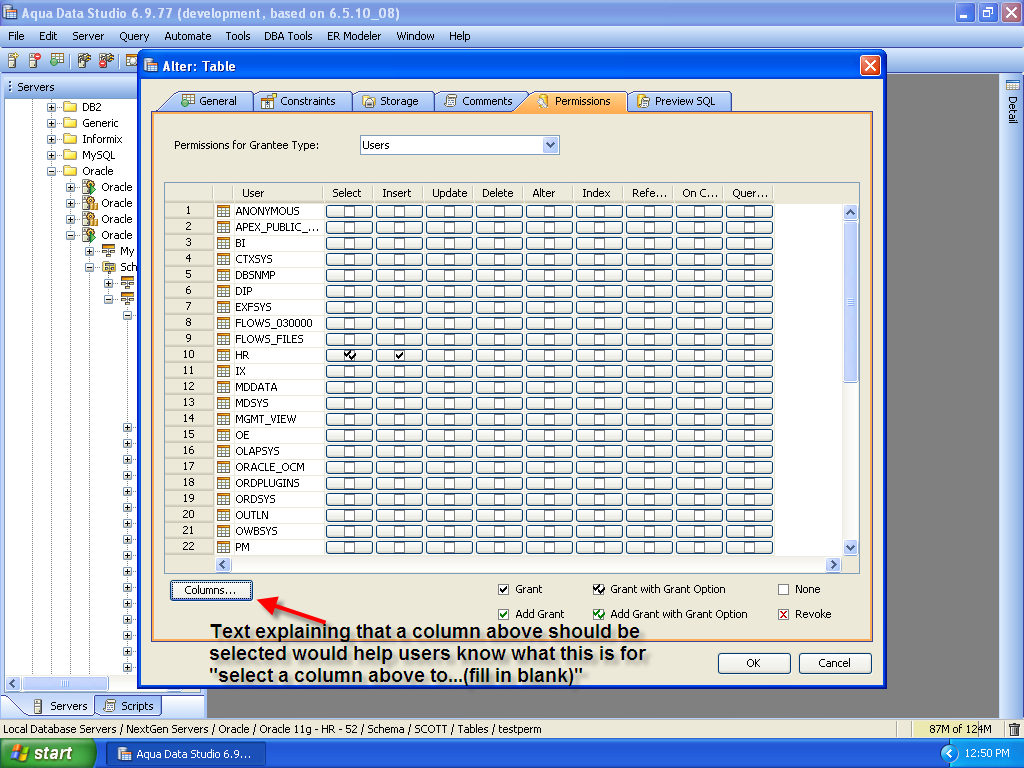Click the Columns... button

click(211, 590)
